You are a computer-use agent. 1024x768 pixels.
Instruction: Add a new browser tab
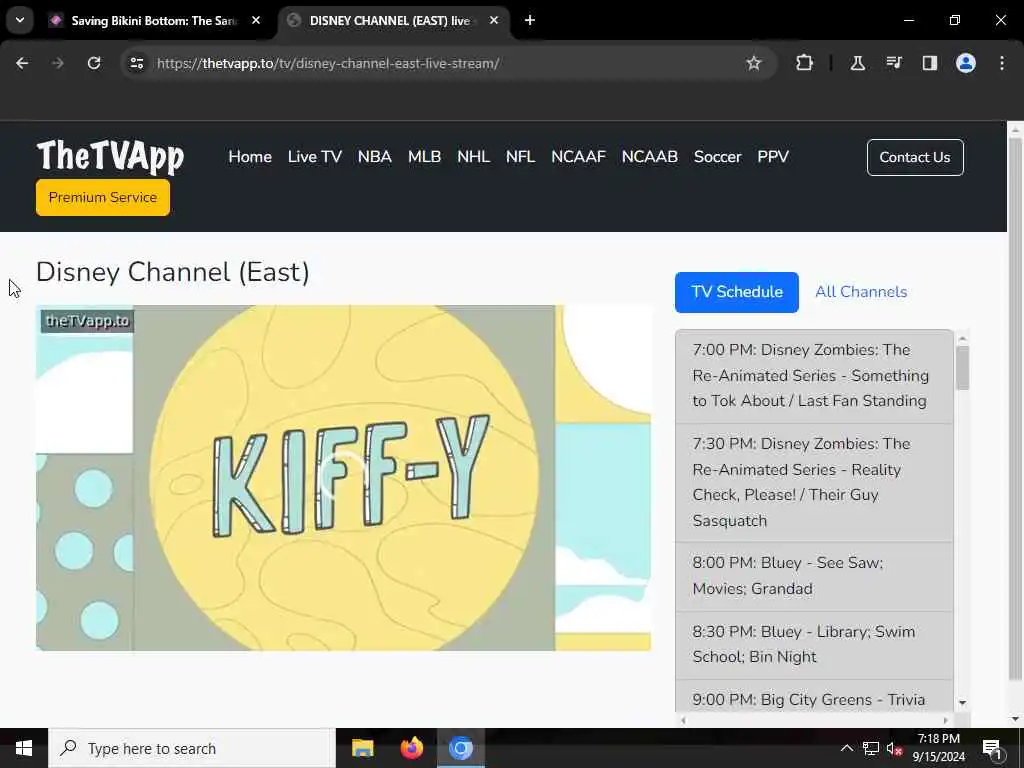[530, 20]
